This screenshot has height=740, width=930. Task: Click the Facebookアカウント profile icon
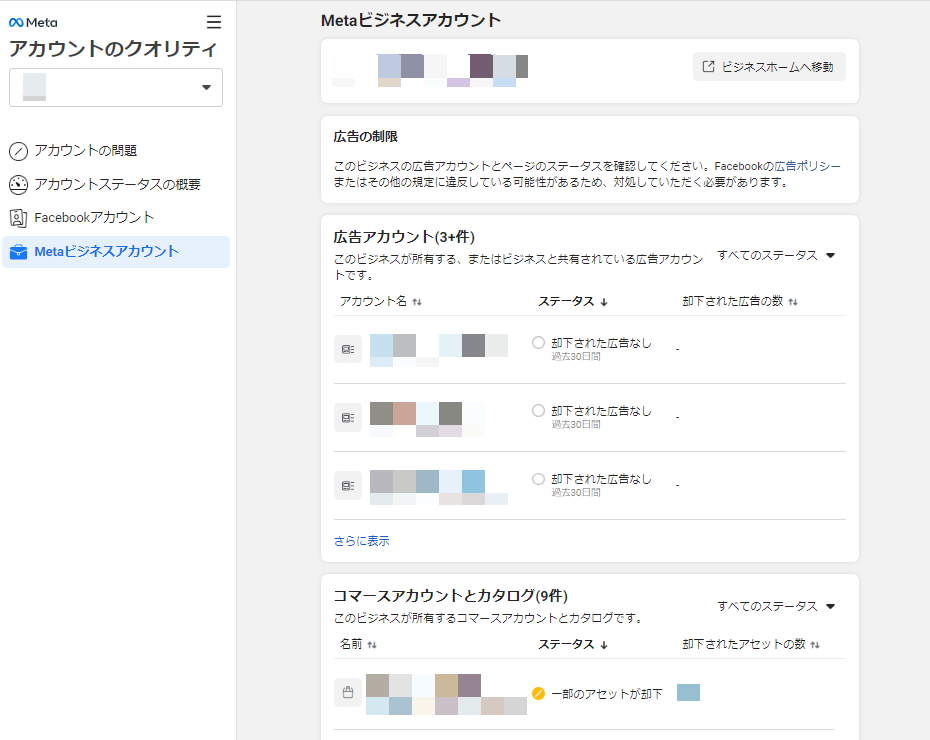click(18, 218)
